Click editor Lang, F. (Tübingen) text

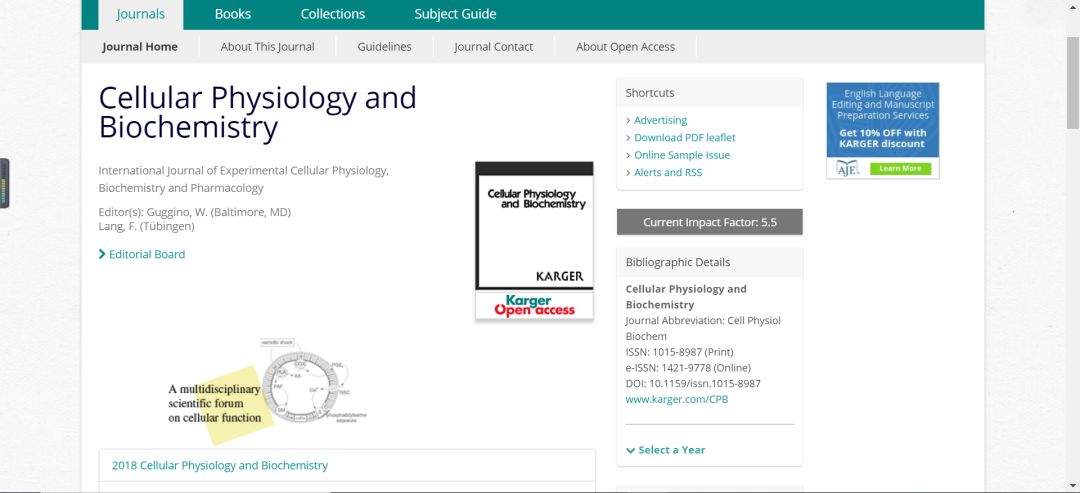146,226
